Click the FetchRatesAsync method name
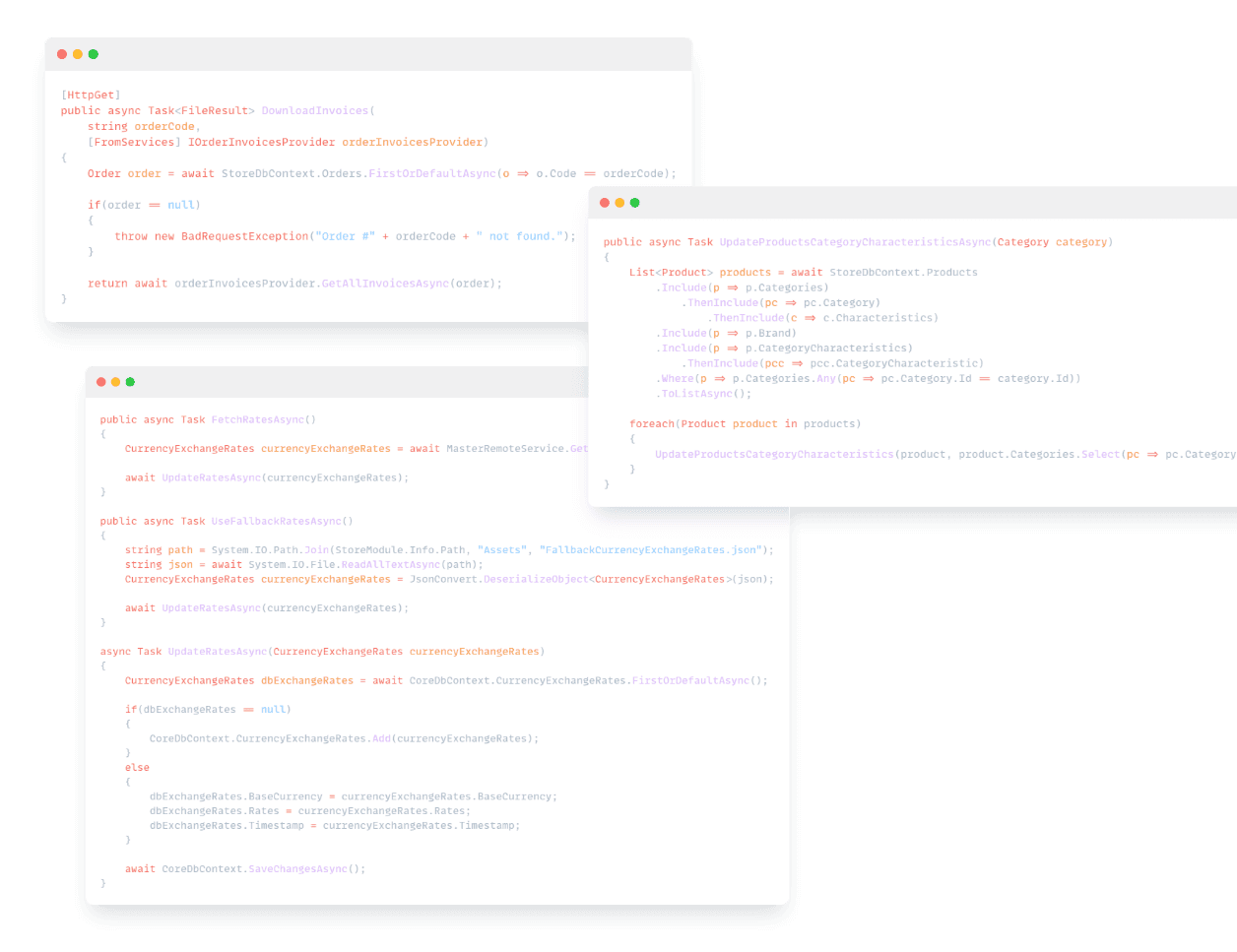This screenshot has height=952, width=1237. tap(257, 419)
